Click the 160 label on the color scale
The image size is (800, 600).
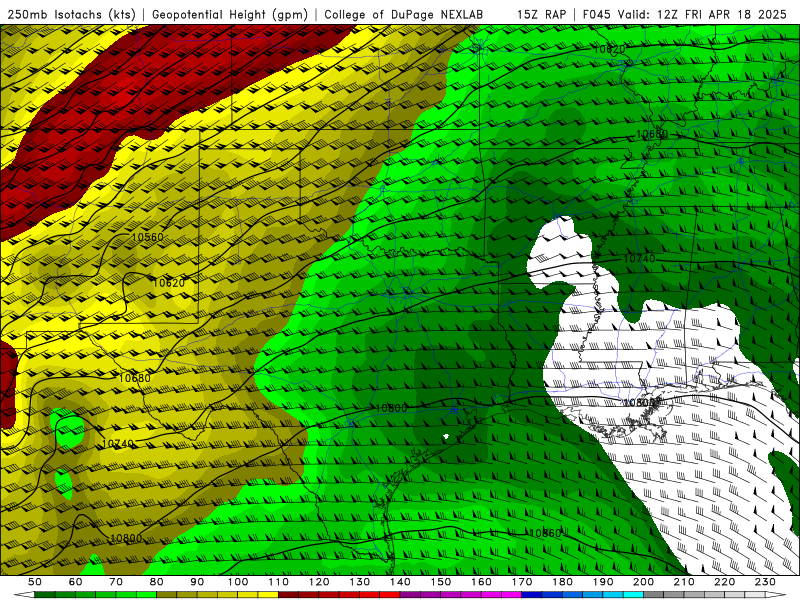(x=481, y=582)
